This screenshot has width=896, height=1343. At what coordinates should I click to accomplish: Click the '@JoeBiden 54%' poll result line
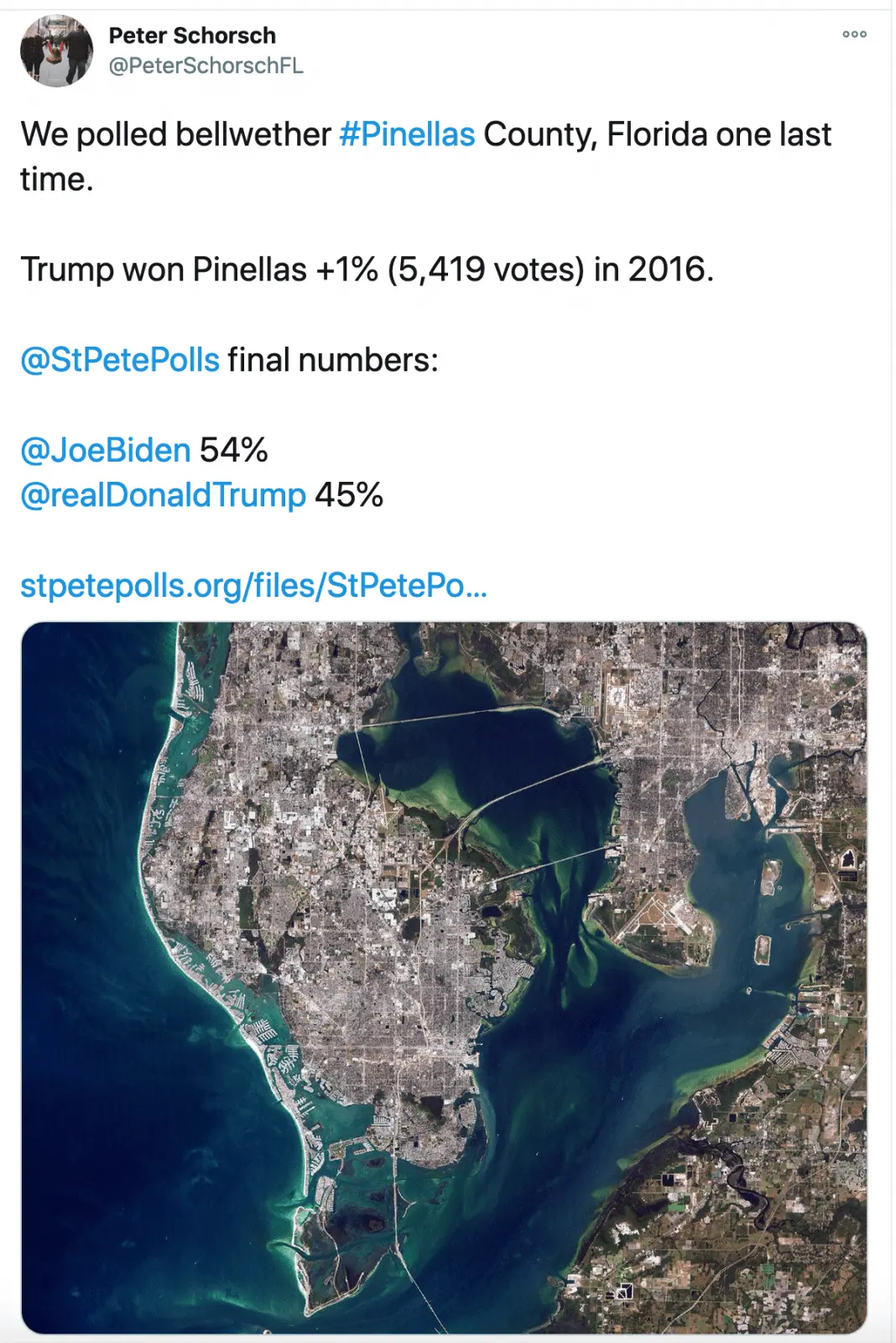[x=144, y=450]
